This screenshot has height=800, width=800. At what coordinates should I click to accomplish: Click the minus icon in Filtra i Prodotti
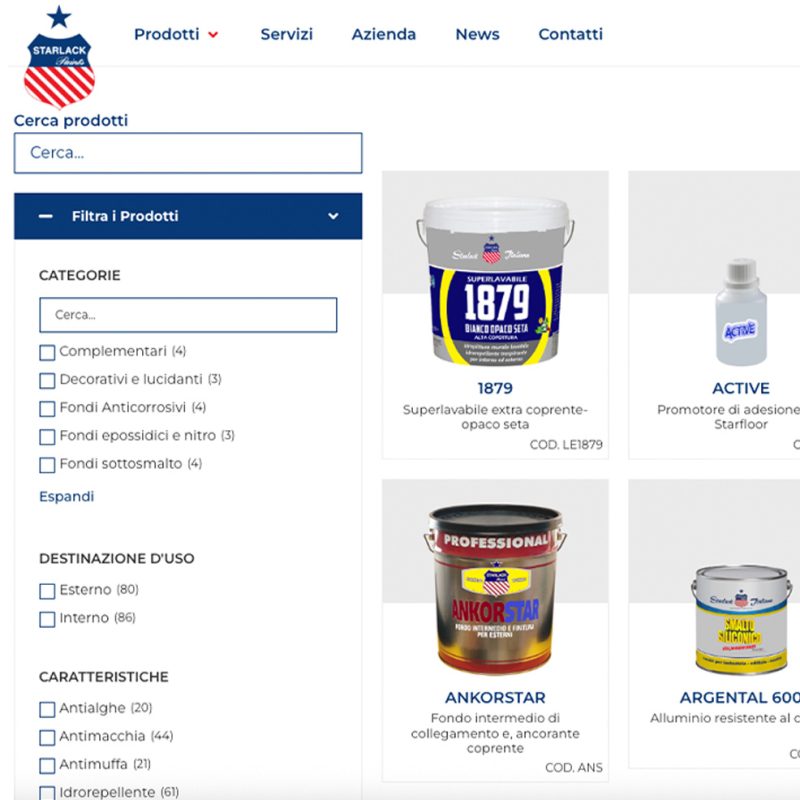45,216
